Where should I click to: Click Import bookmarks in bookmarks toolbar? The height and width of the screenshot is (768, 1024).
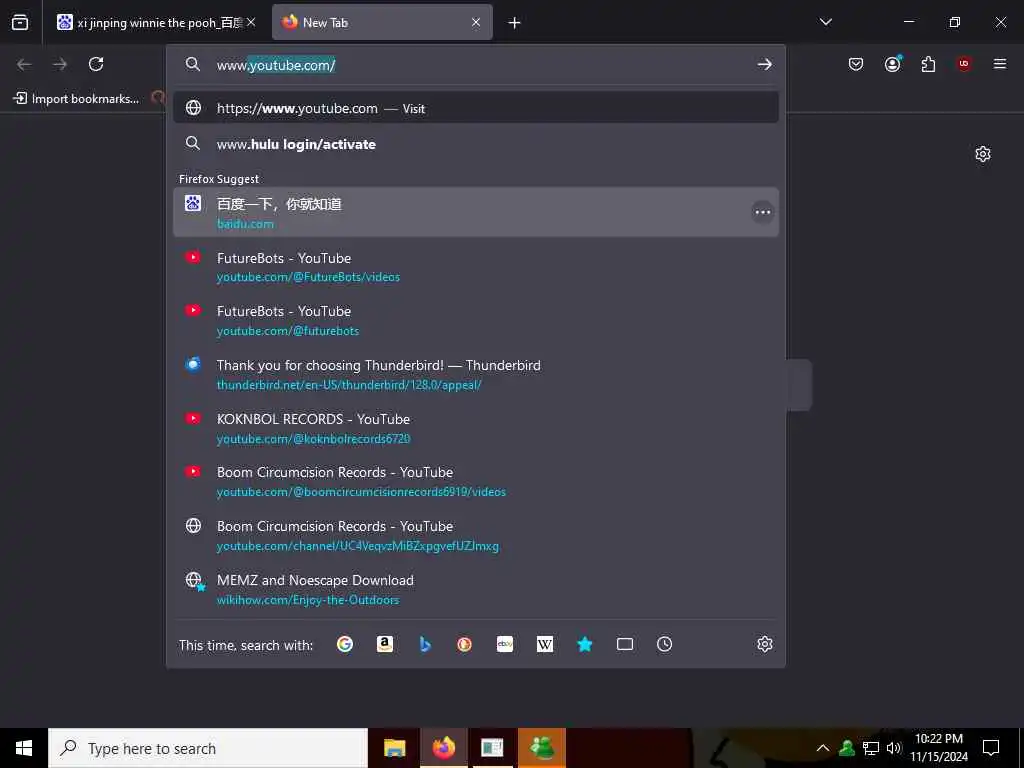pyautogui.click(x=76, y=99)
